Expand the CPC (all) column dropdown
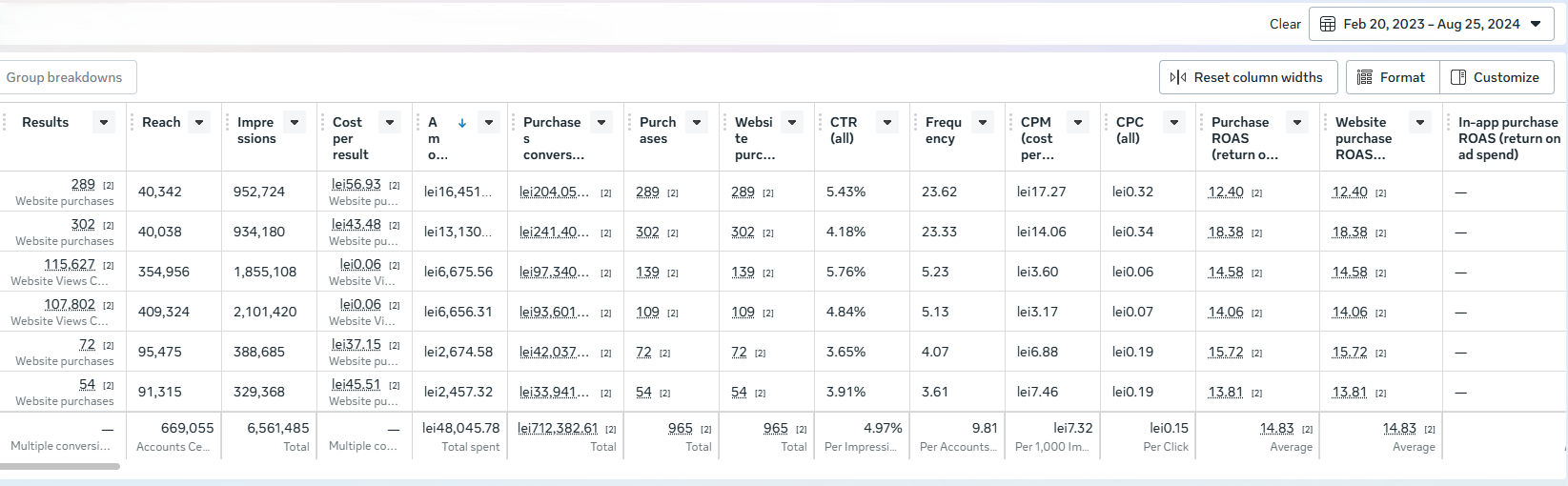 coord(1174,122)
